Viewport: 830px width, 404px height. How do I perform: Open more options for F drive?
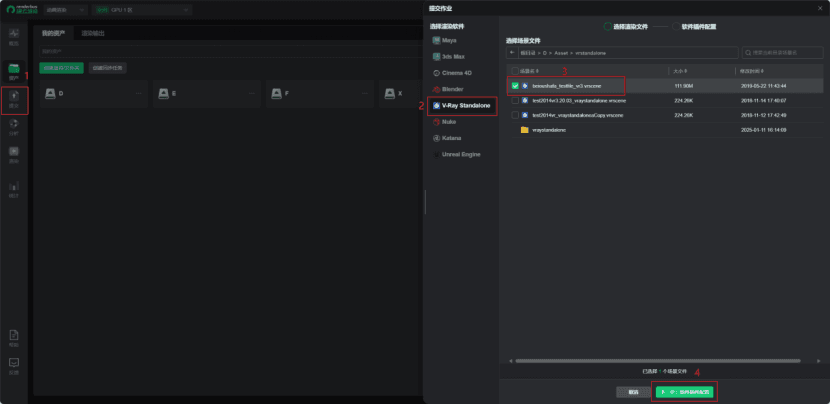coord(365,93)
